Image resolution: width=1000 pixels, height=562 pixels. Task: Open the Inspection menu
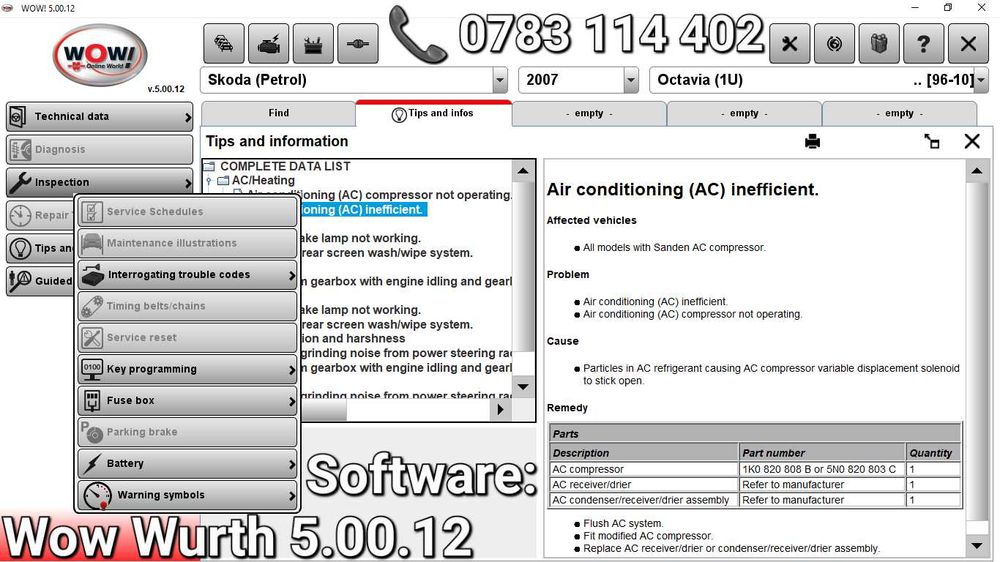pyautogui.click(x=99, y=182)
